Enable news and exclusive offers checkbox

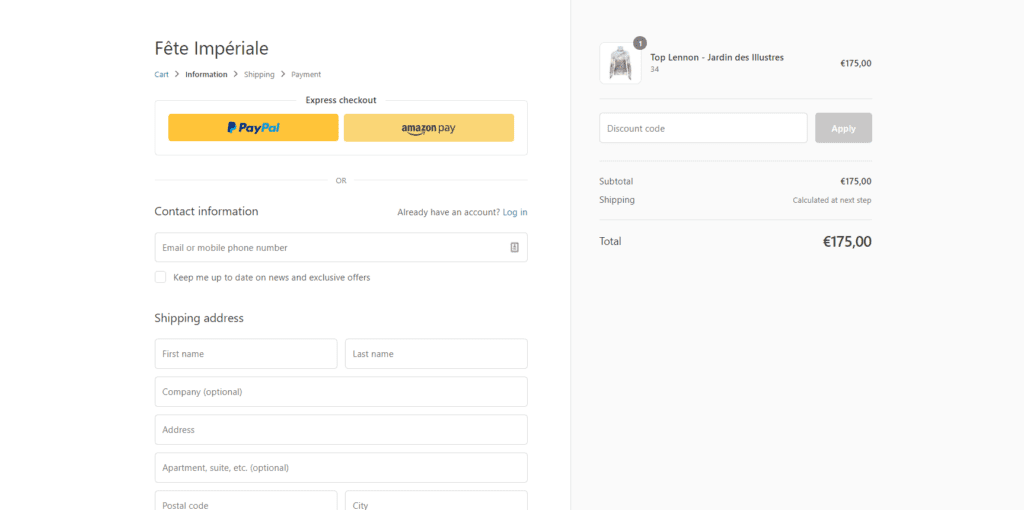pyautogui.click(x=160, y=277)
